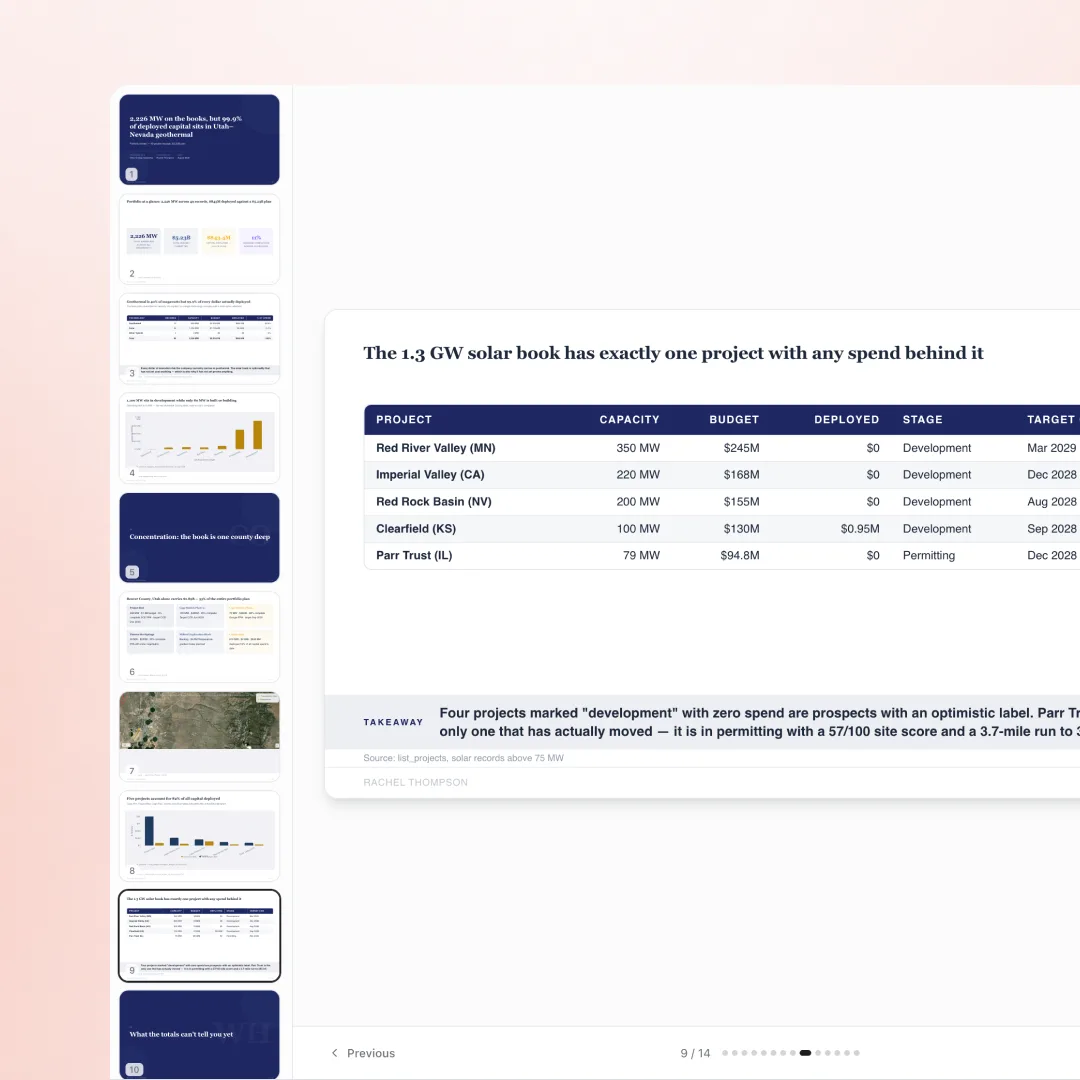Jump to first slide pagination dot

tap(725, 1053)
